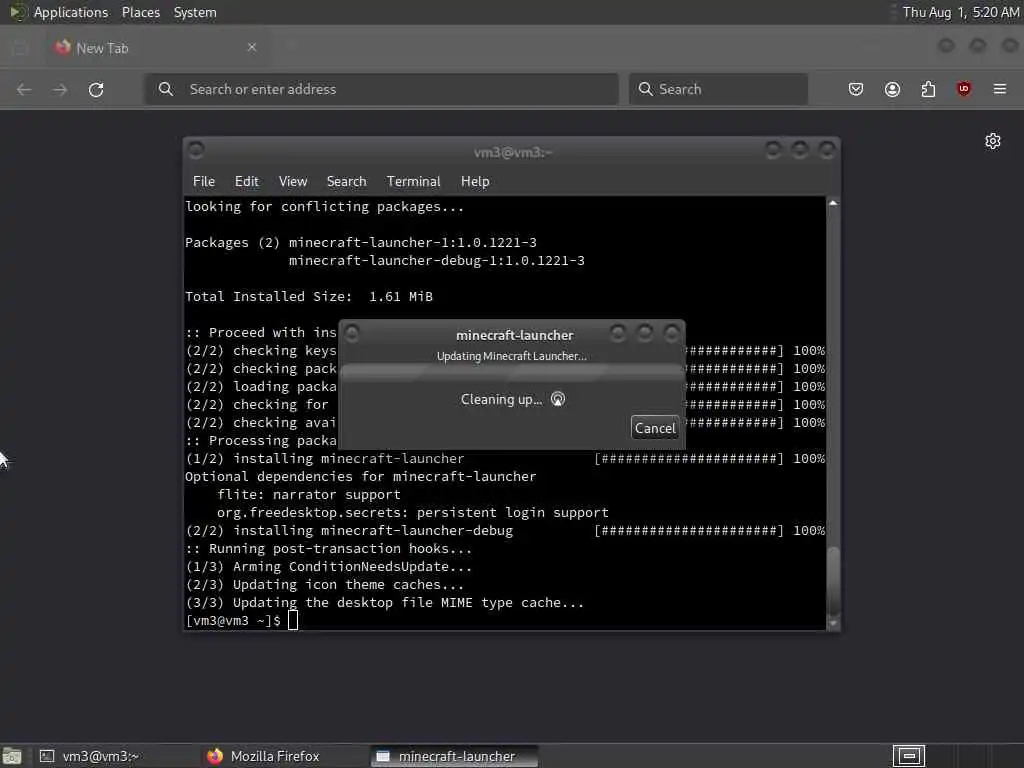Open terminal Help menu
This screenshot has width=1024, height=768.
click(475, 182)
